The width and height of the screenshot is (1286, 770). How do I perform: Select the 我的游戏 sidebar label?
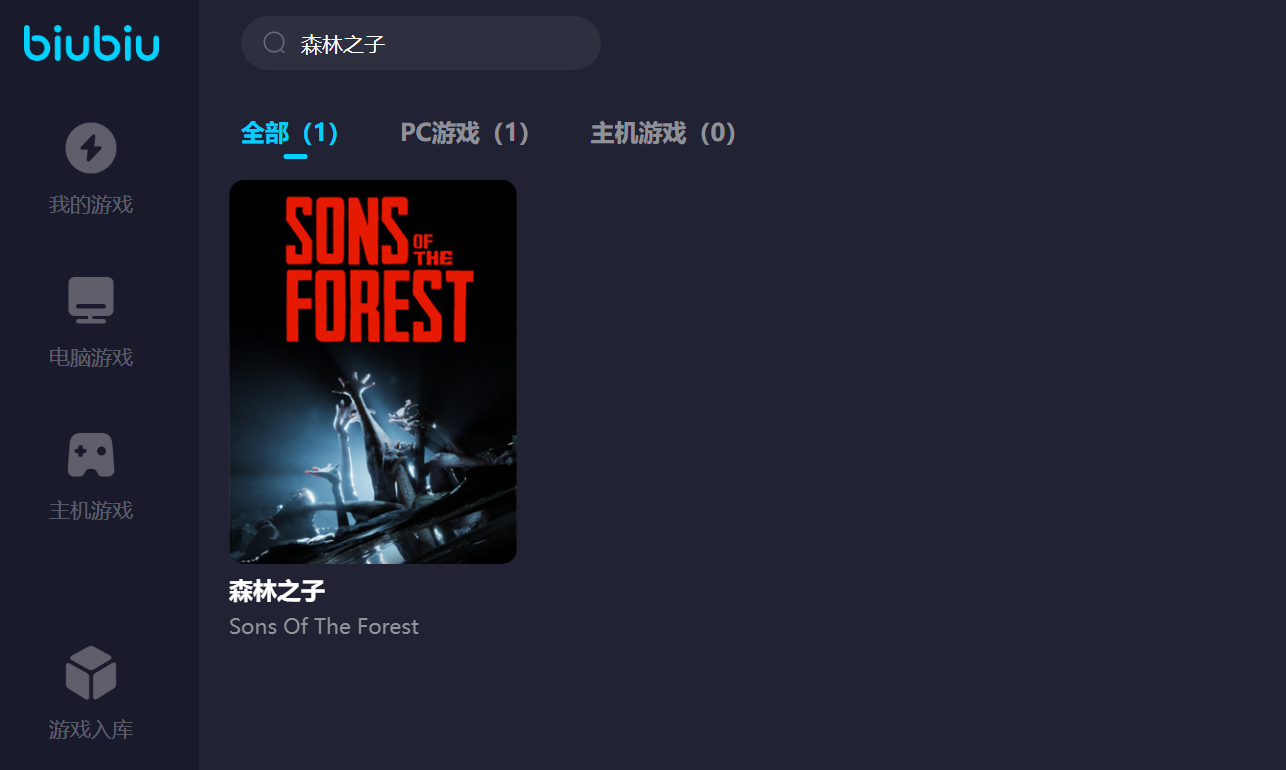(91, 205)
